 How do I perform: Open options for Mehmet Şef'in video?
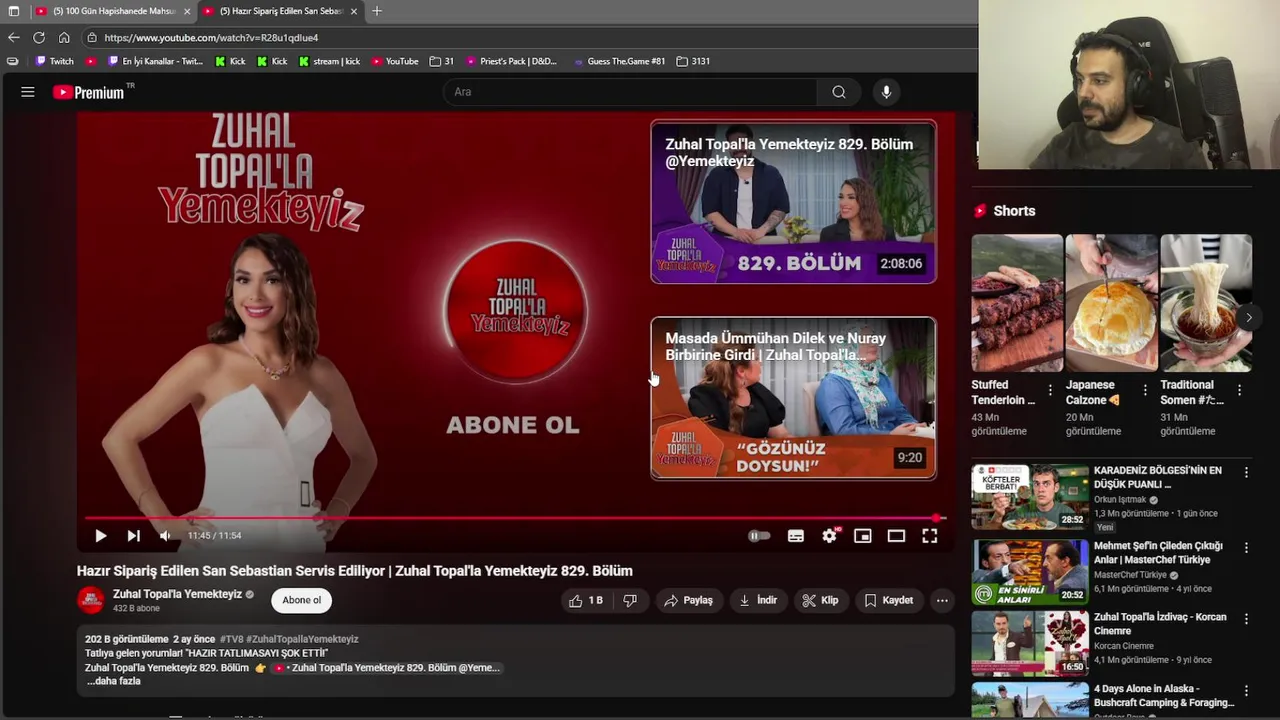point(1246,547)
